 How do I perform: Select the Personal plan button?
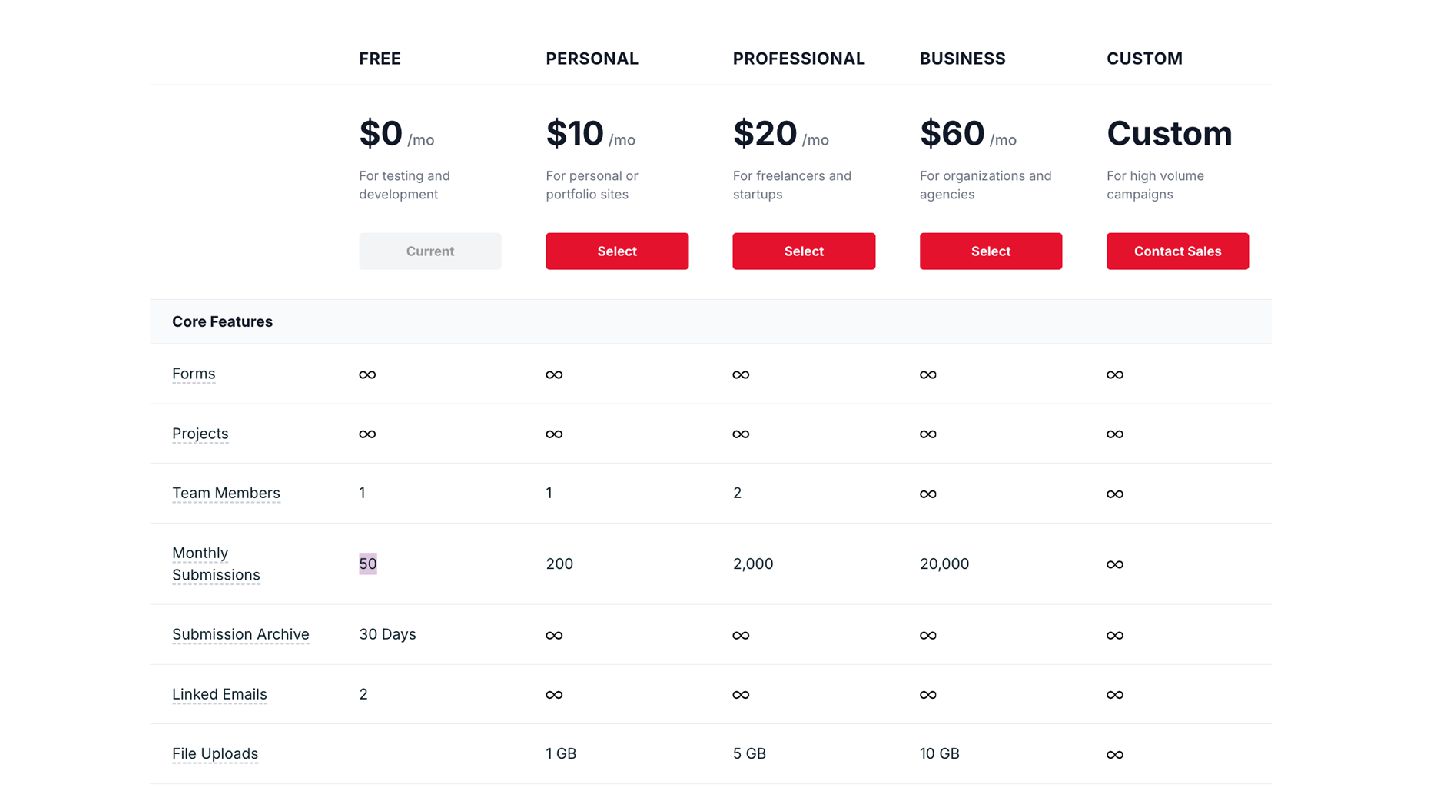point(617,251)
